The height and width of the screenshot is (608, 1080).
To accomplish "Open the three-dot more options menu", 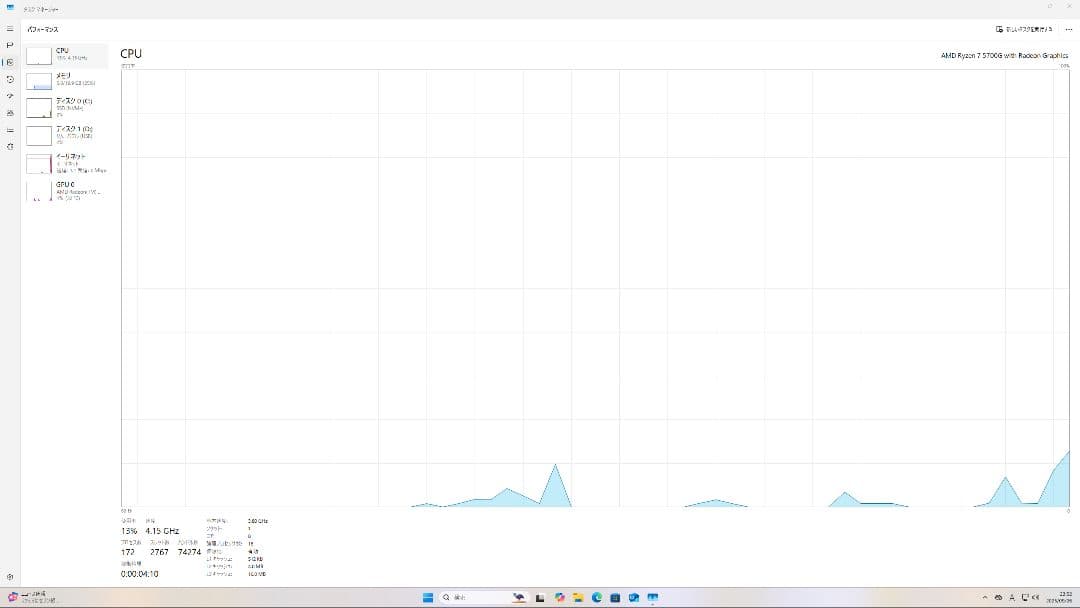I will (1068, 29).
